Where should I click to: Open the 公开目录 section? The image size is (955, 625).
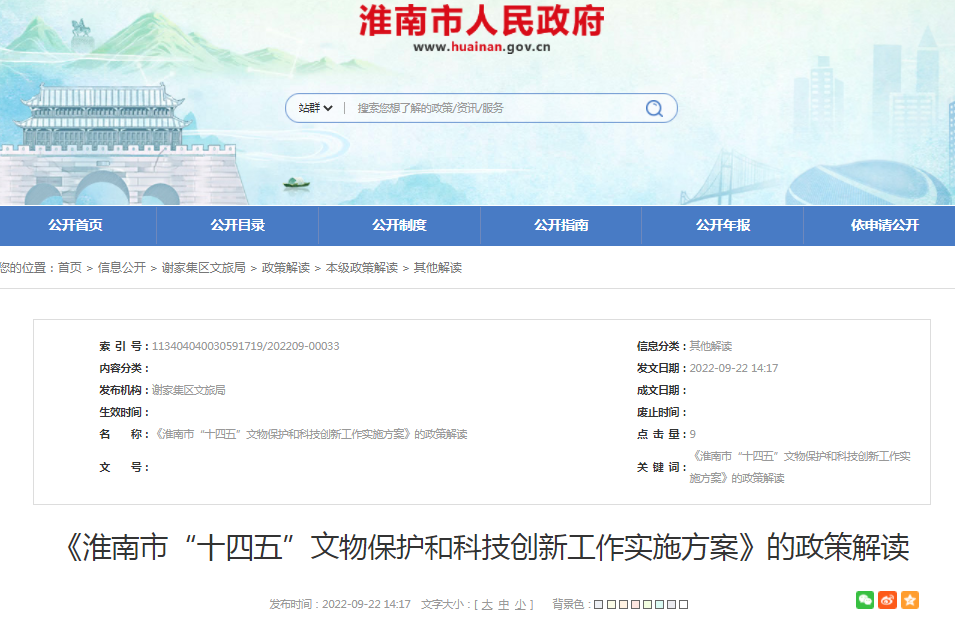tap(239, 226)
